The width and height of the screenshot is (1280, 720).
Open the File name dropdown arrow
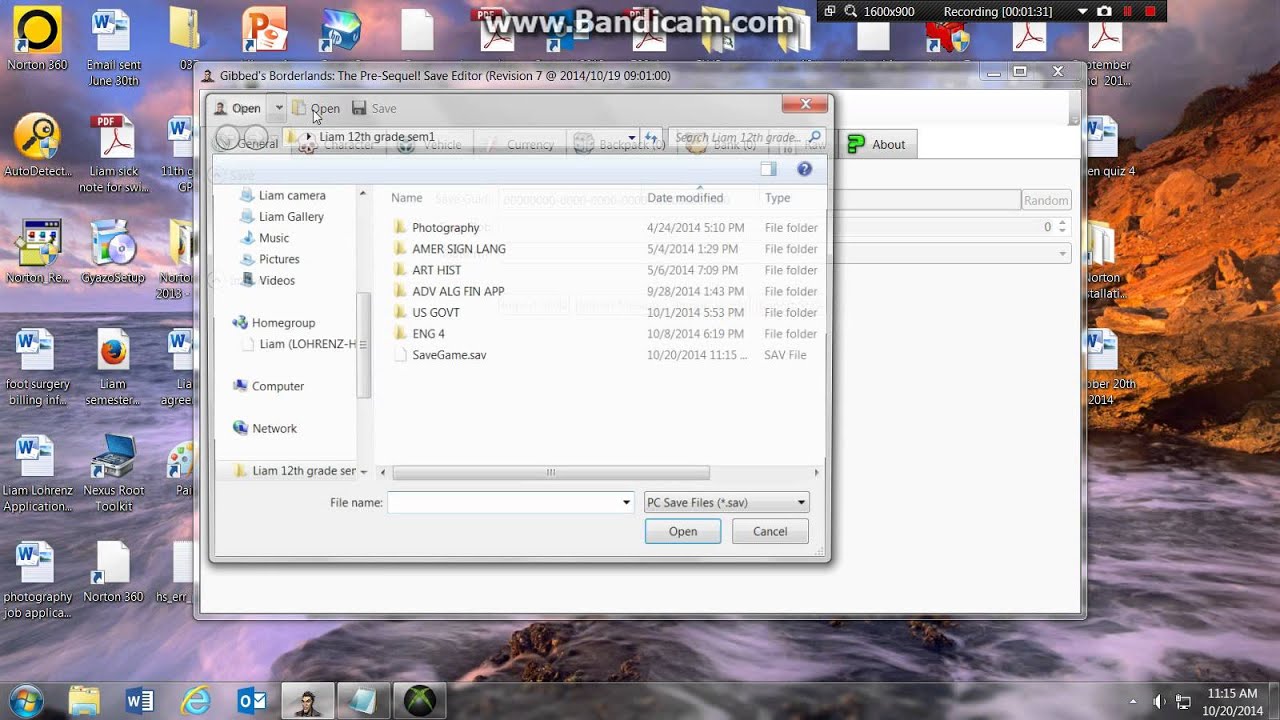(x=626, y=502)
